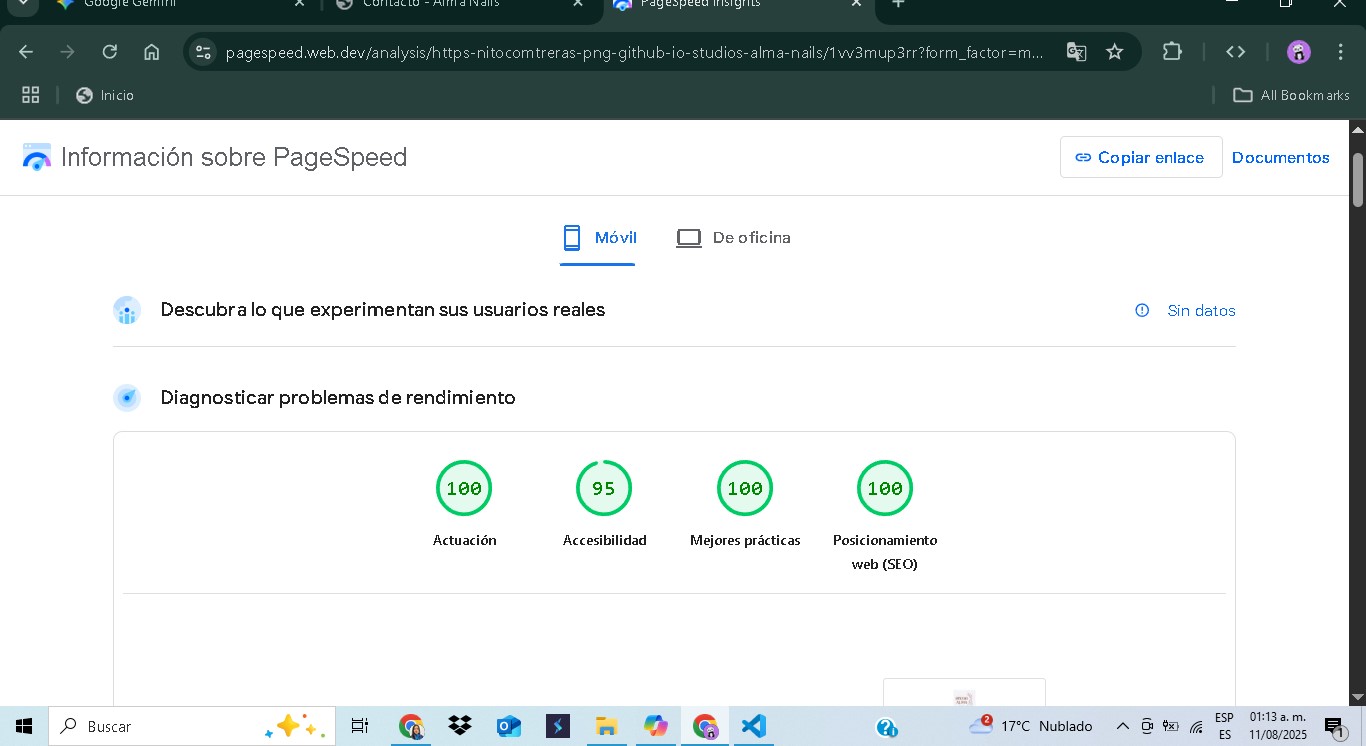
Task: Click the Mejores prácticas score gauge
Action: click(745, 488)
